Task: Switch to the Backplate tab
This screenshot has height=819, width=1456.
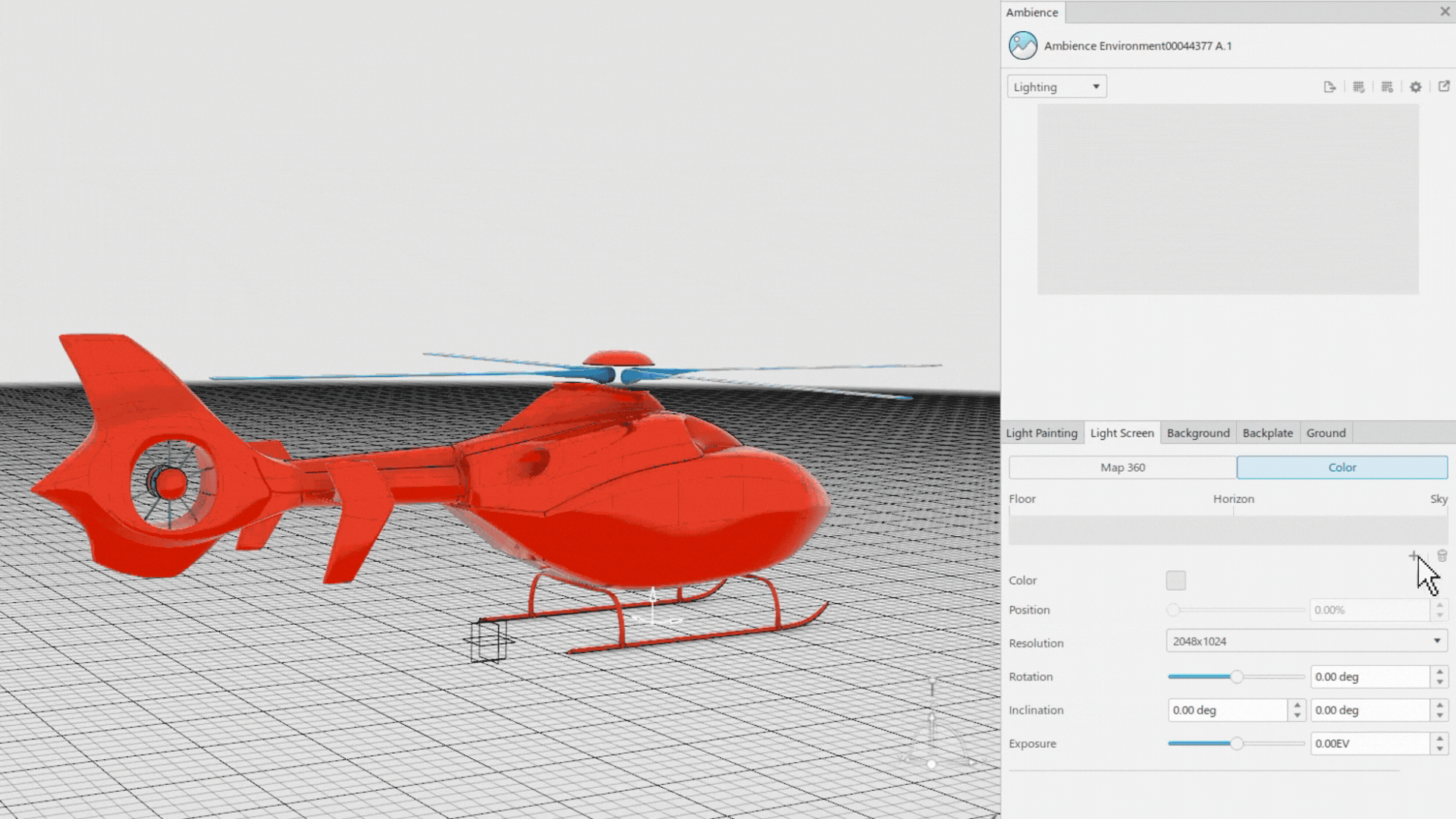Action: click(x=1267, y=433)
